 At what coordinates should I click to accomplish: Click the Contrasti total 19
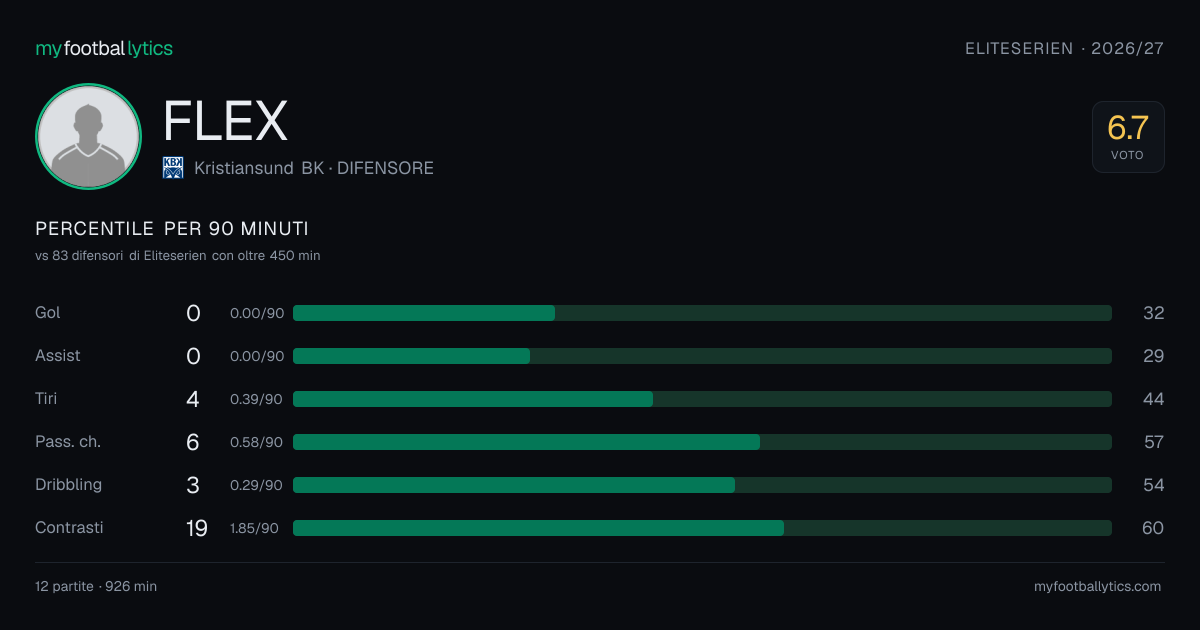tap(197, 528)
